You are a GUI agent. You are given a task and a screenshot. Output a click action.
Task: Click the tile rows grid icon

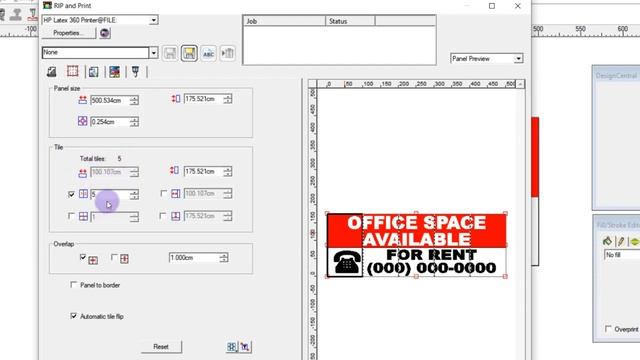click(83, 216)
